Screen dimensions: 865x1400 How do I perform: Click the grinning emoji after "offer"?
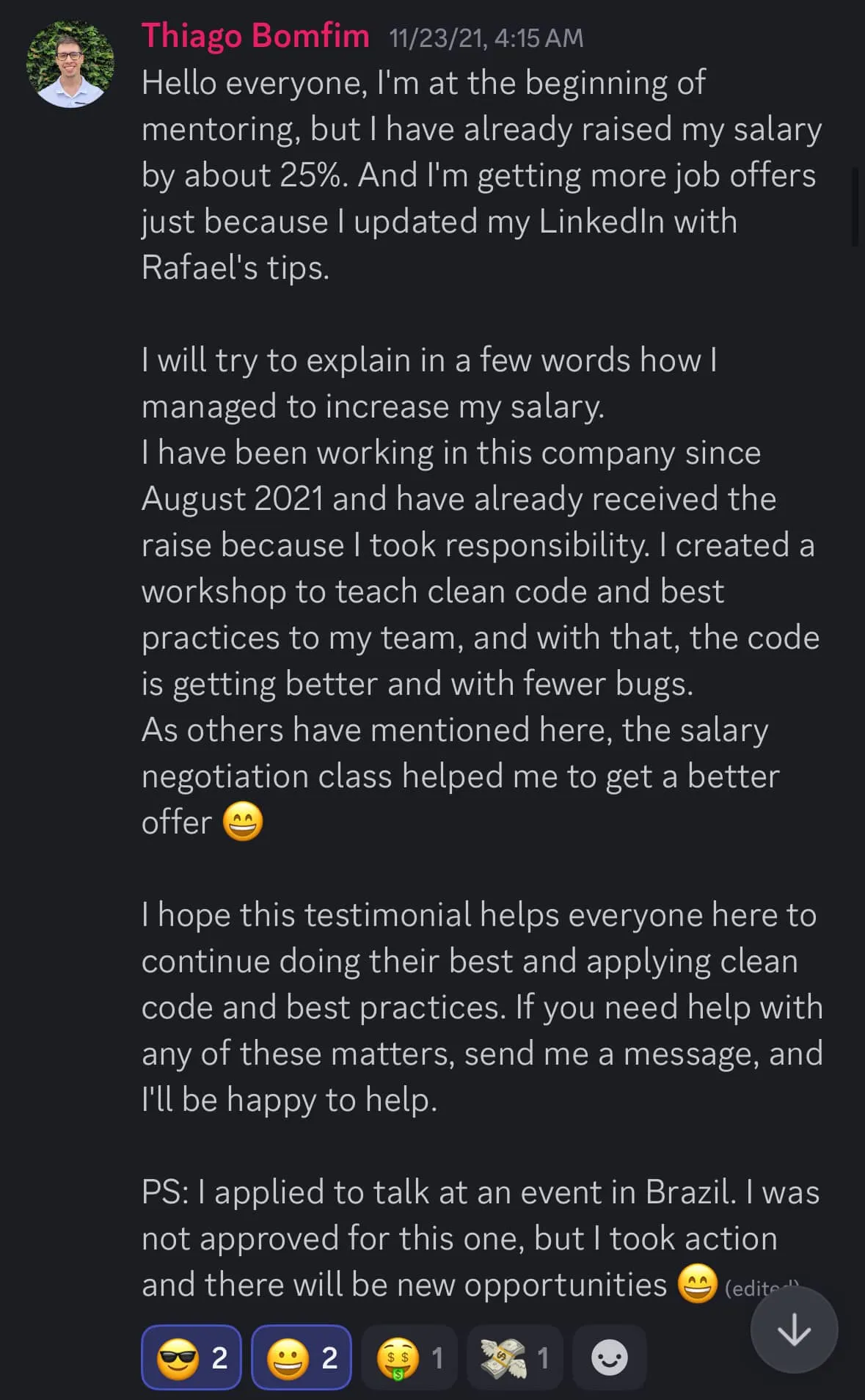click(243, 822)
